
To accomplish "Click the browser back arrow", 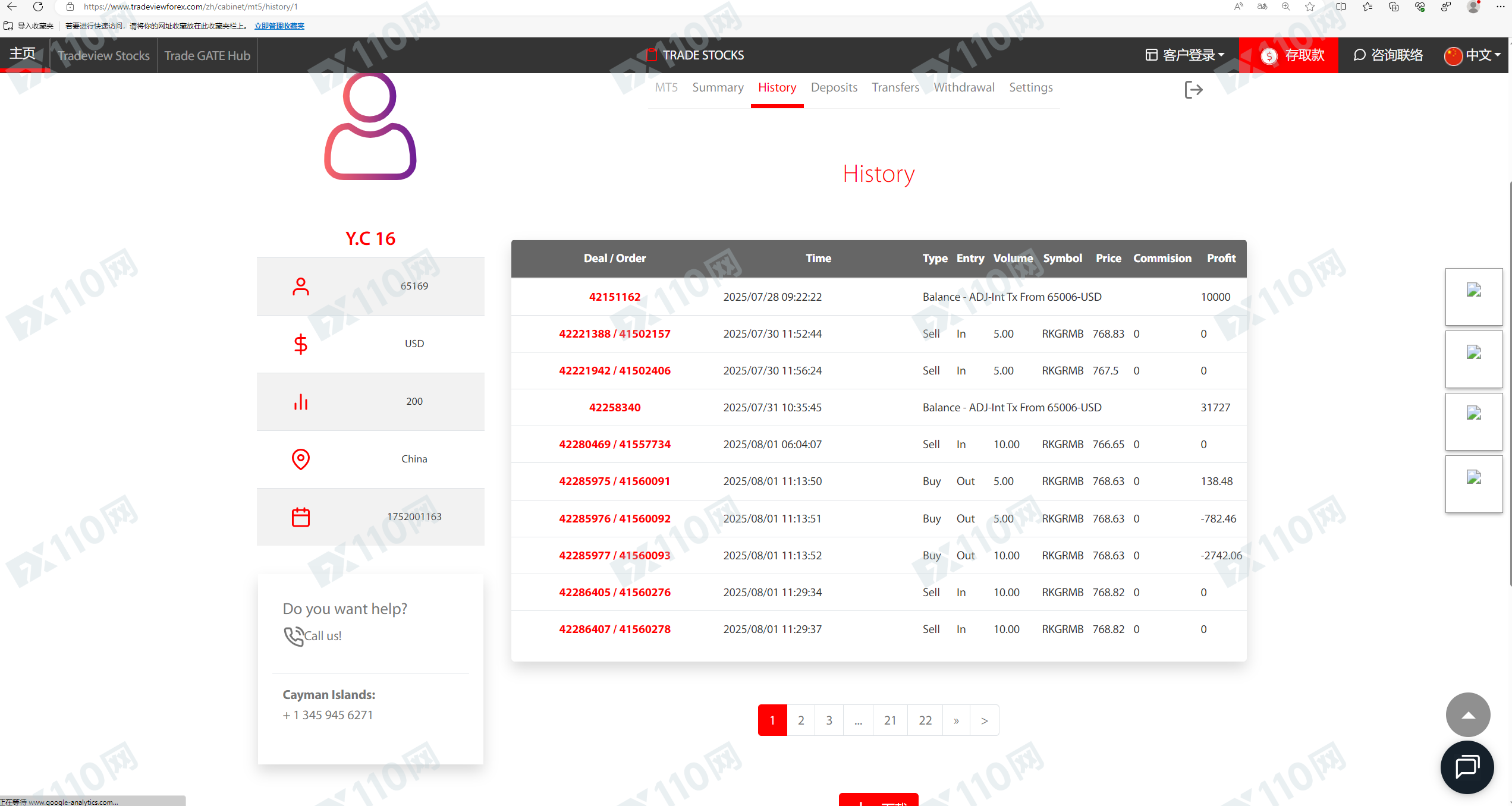I will pyautogui.click(x=12, y=7).
